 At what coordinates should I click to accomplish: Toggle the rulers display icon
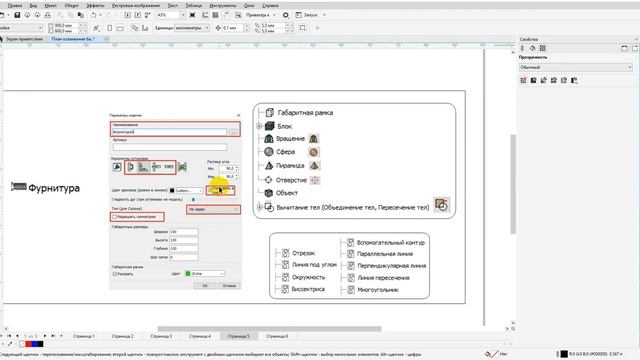(205, 15)
